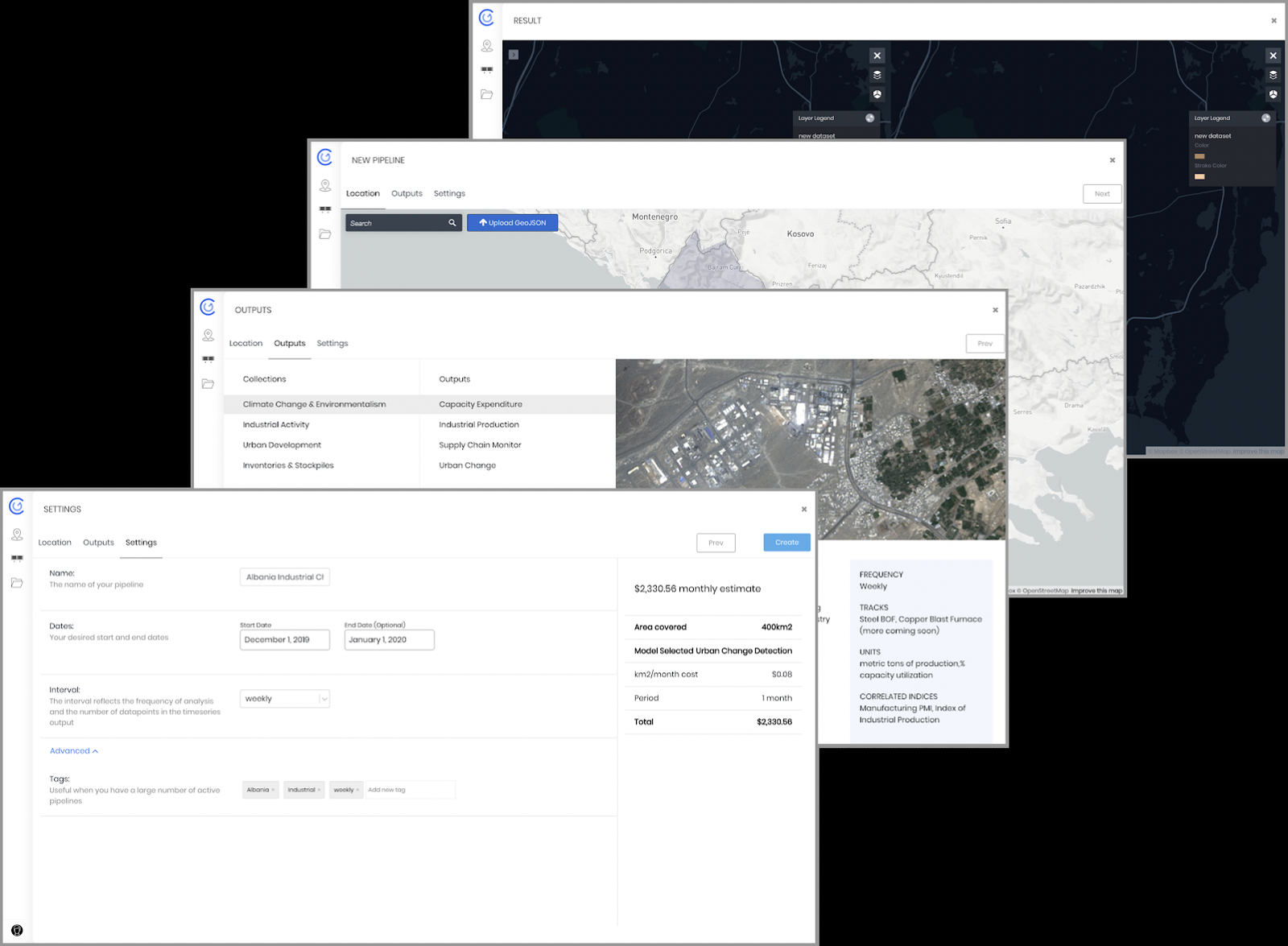This screenshot has height=946, width=1288.
Task: Click the Upload GeoJSON button
Action: pyautogui.click(x=513, y=223)
